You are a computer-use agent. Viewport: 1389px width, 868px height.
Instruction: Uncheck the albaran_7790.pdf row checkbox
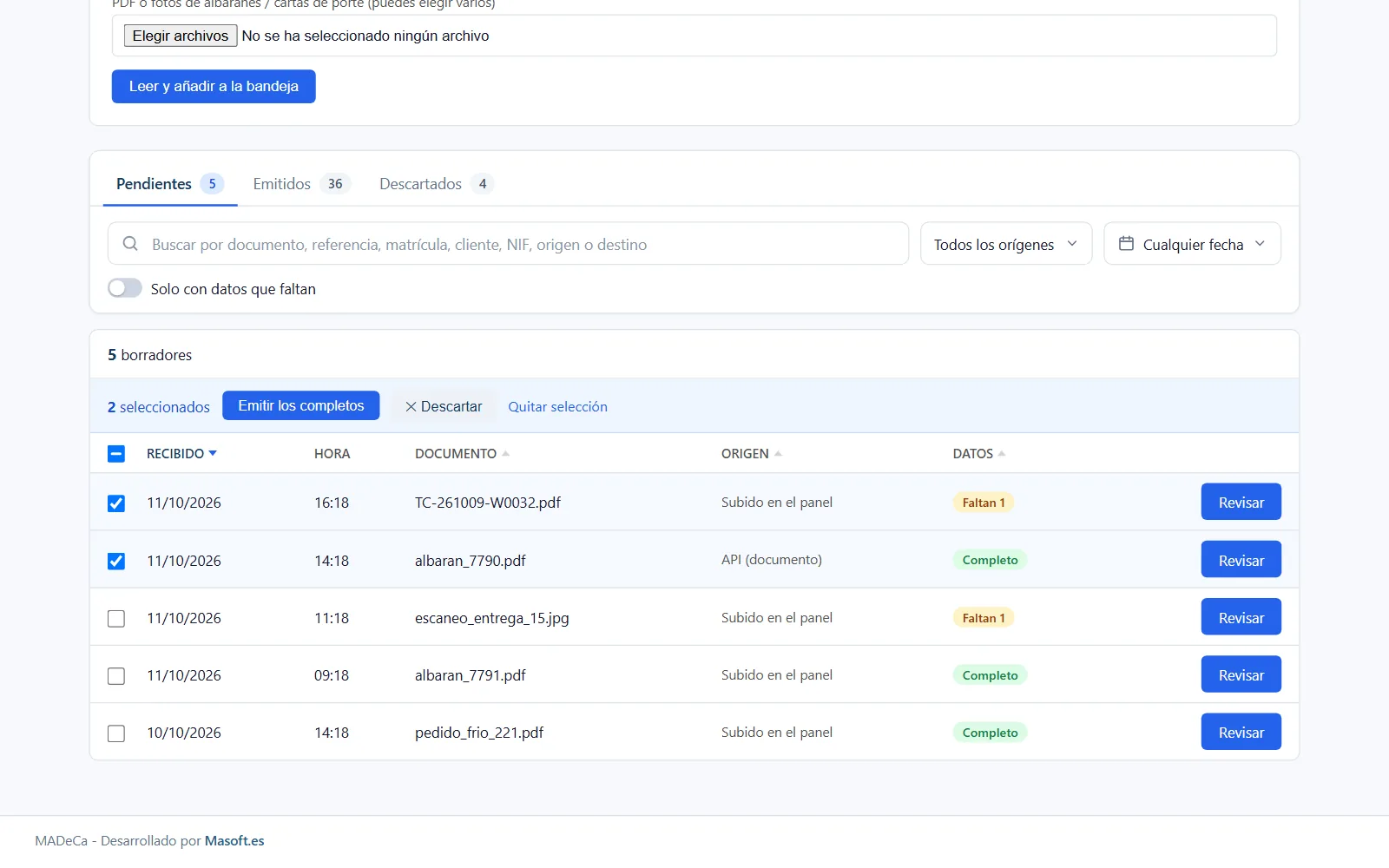point(116,561)
